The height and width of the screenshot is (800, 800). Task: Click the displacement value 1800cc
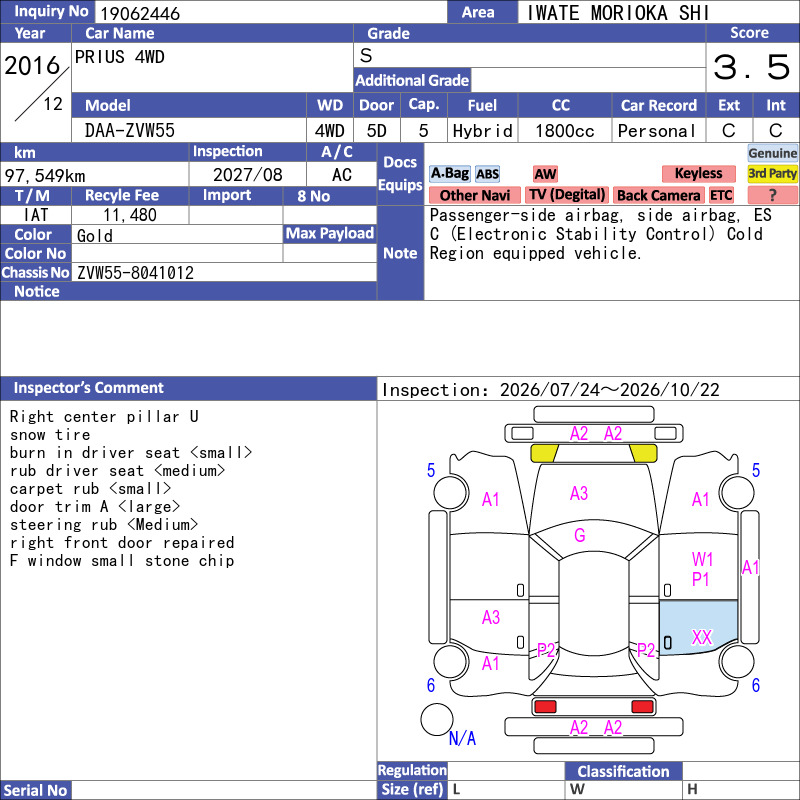[x=564, y=131]
